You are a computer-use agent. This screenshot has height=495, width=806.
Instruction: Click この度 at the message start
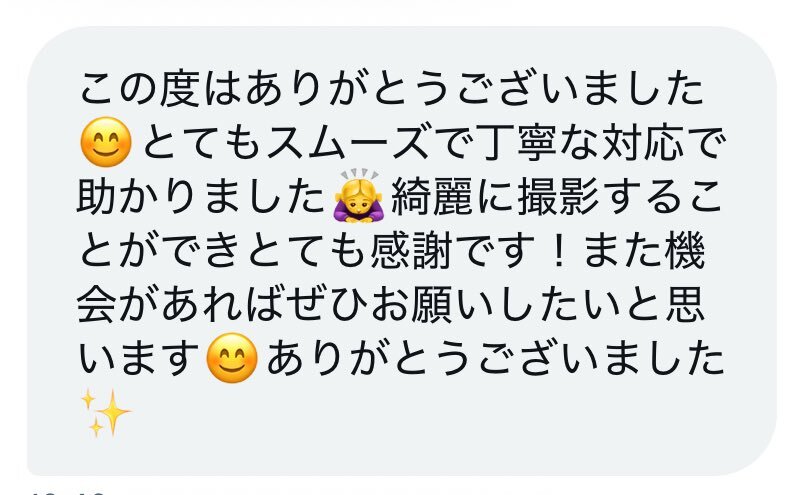point(140,89)
